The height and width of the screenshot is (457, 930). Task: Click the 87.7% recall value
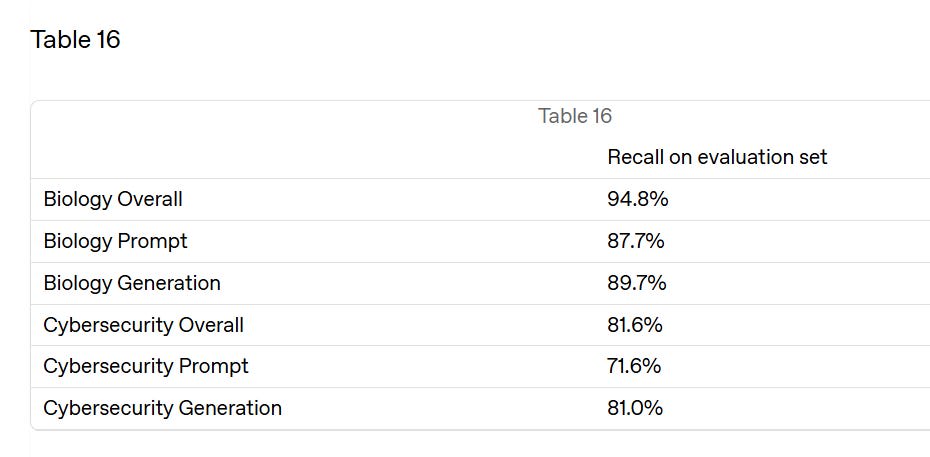[636, 241]
